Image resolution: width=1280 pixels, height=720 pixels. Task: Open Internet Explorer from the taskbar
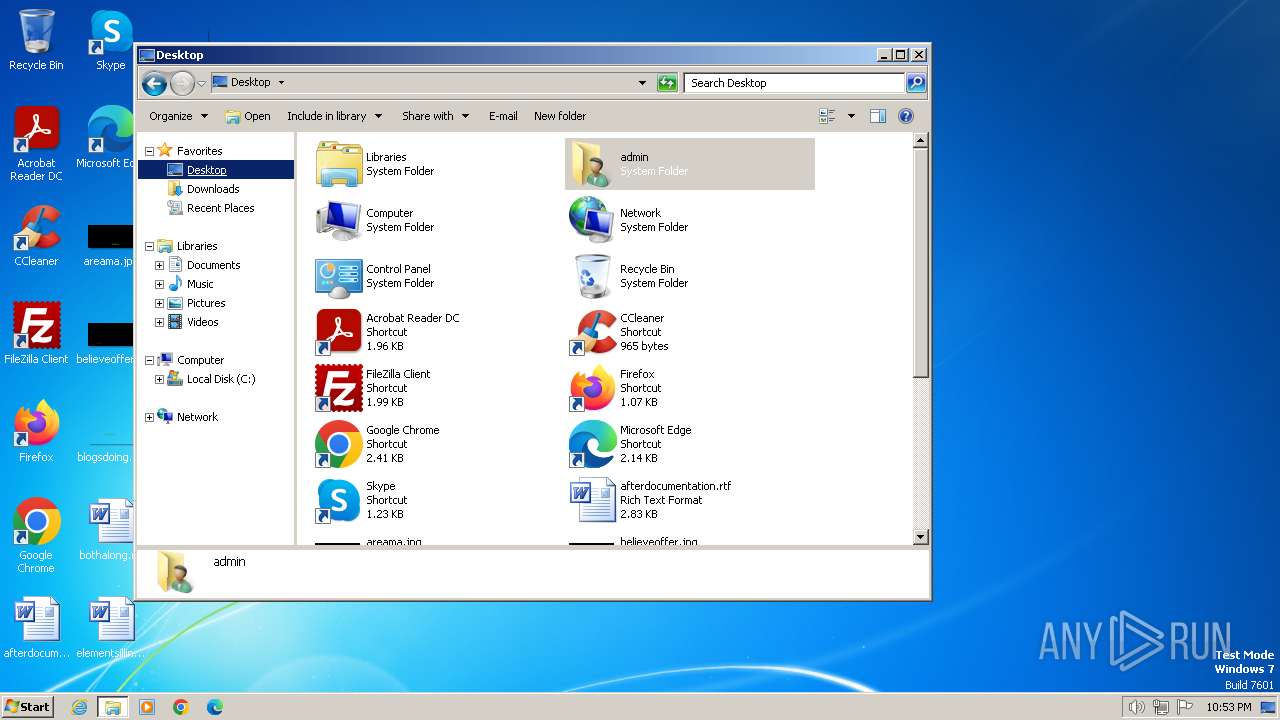(80, 707)
